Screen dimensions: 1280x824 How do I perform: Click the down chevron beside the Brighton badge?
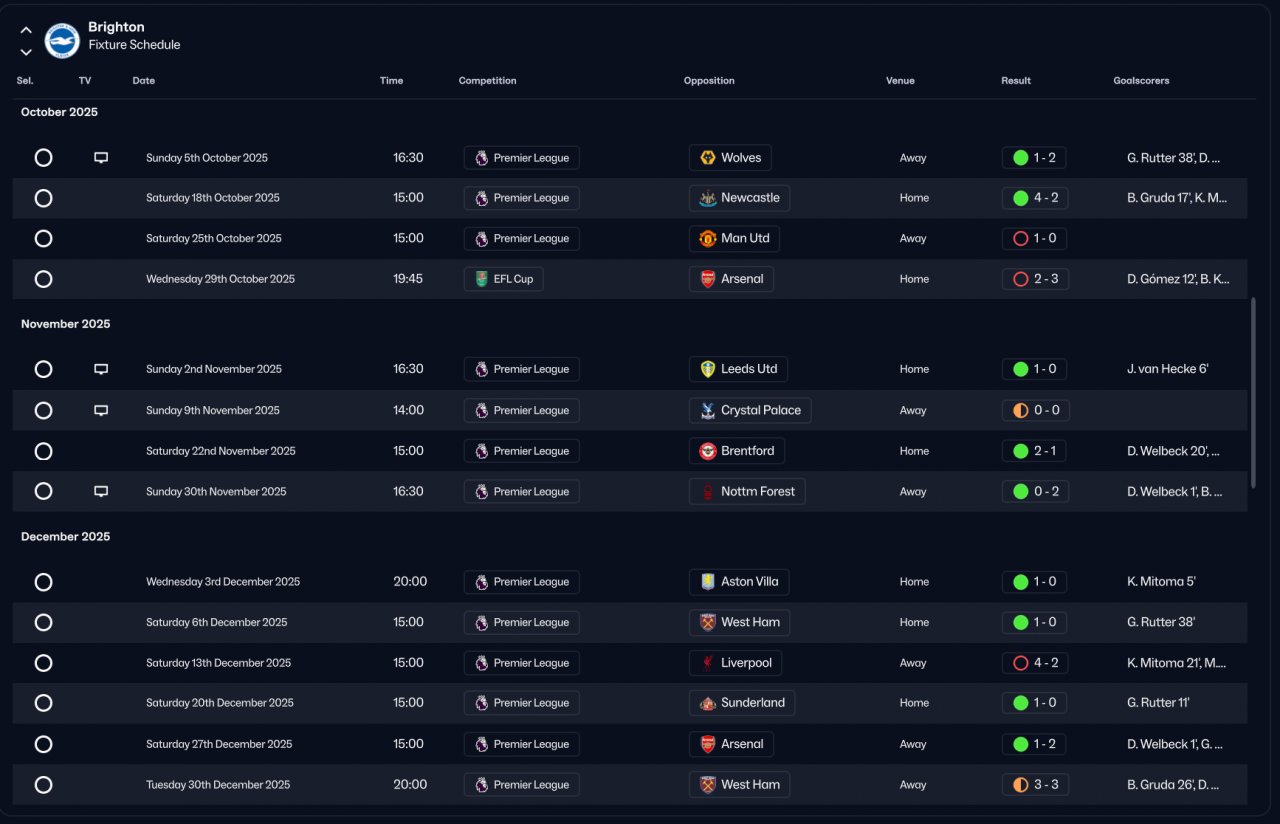point(26,52)
